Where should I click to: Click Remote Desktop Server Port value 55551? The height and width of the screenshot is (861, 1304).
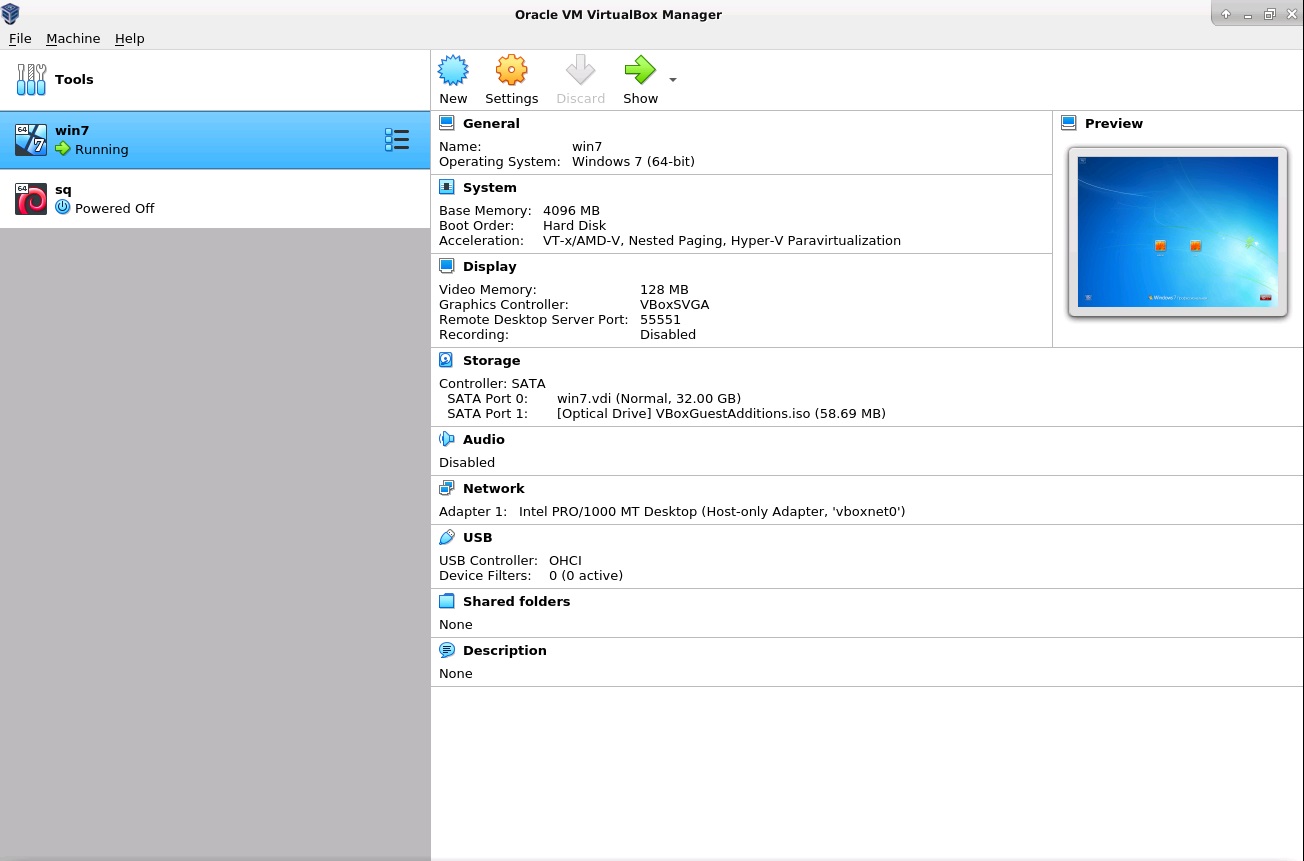click(660, 319)
